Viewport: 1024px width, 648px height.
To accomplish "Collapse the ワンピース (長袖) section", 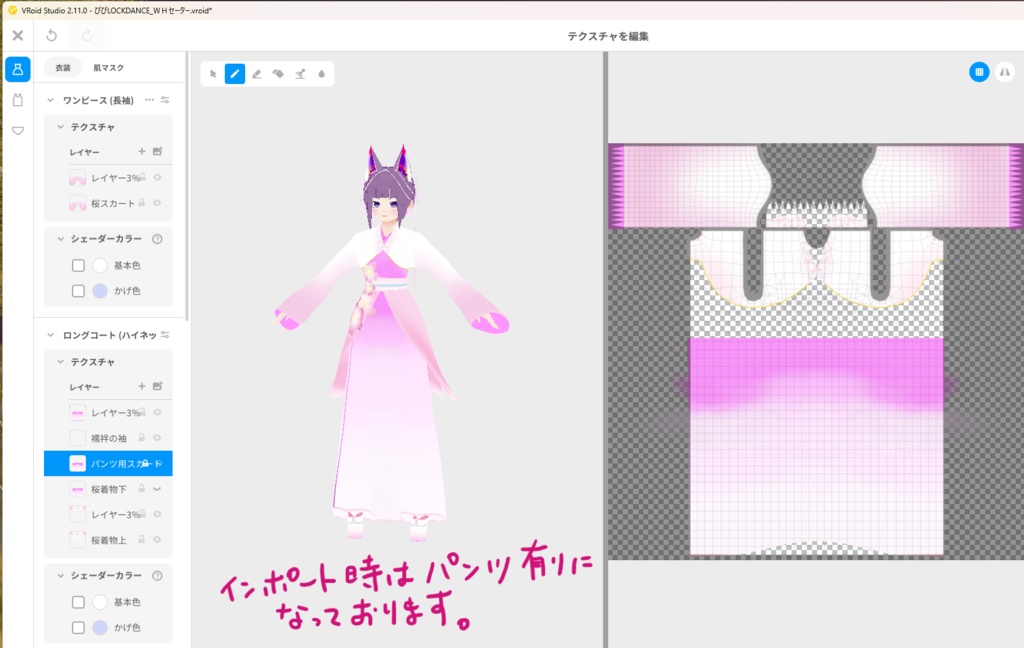I will (50, 100).
